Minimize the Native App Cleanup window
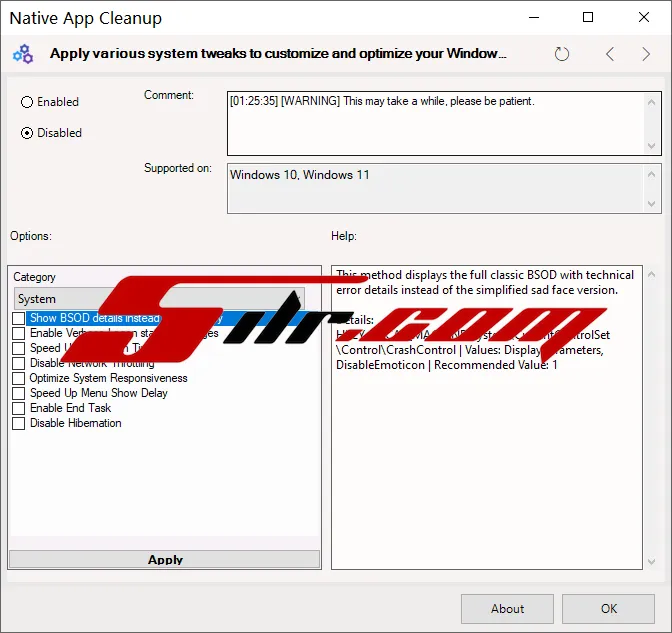672x633 pixels. [534, 18]
